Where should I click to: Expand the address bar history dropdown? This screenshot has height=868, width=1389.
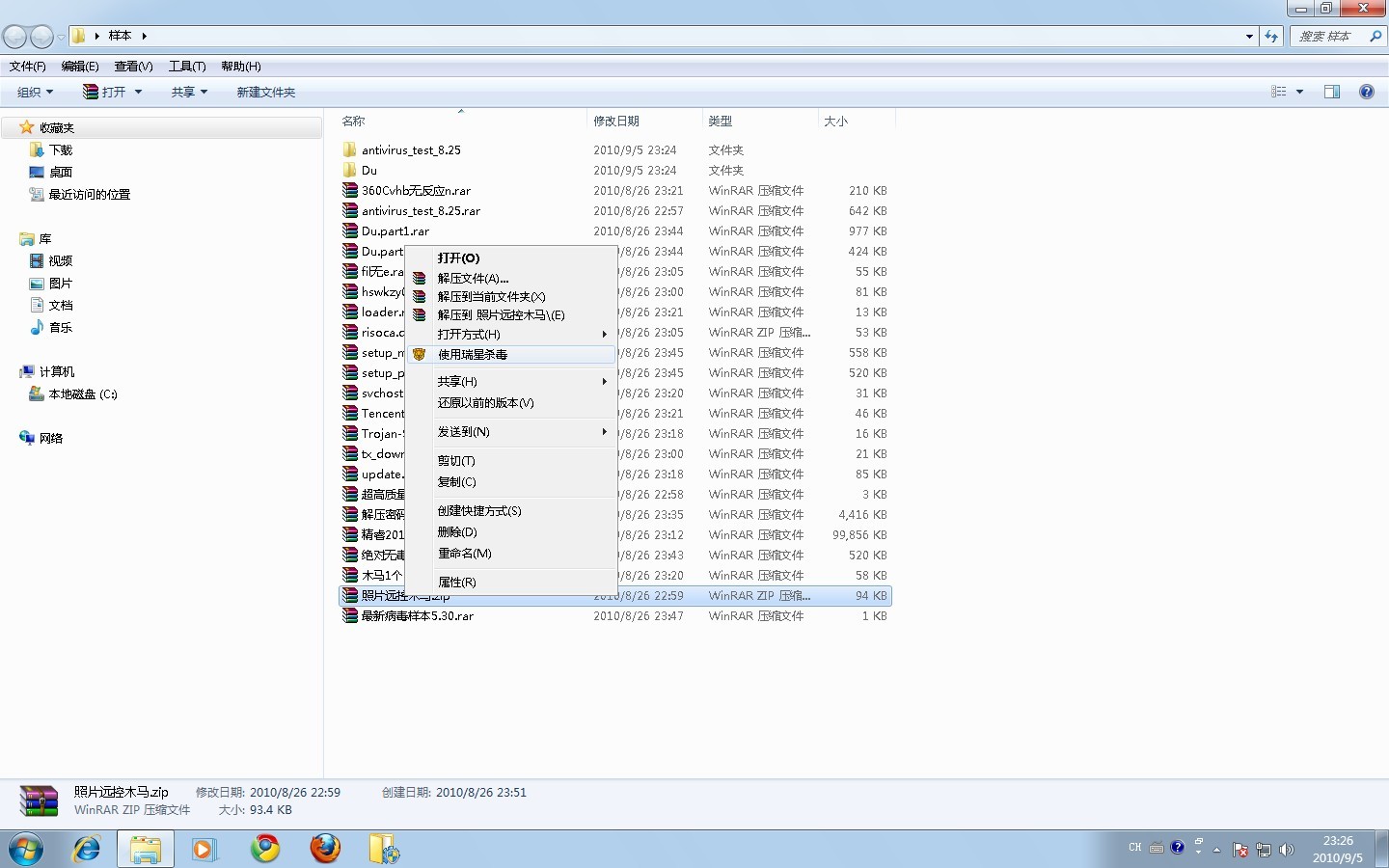click(1250, 37)
